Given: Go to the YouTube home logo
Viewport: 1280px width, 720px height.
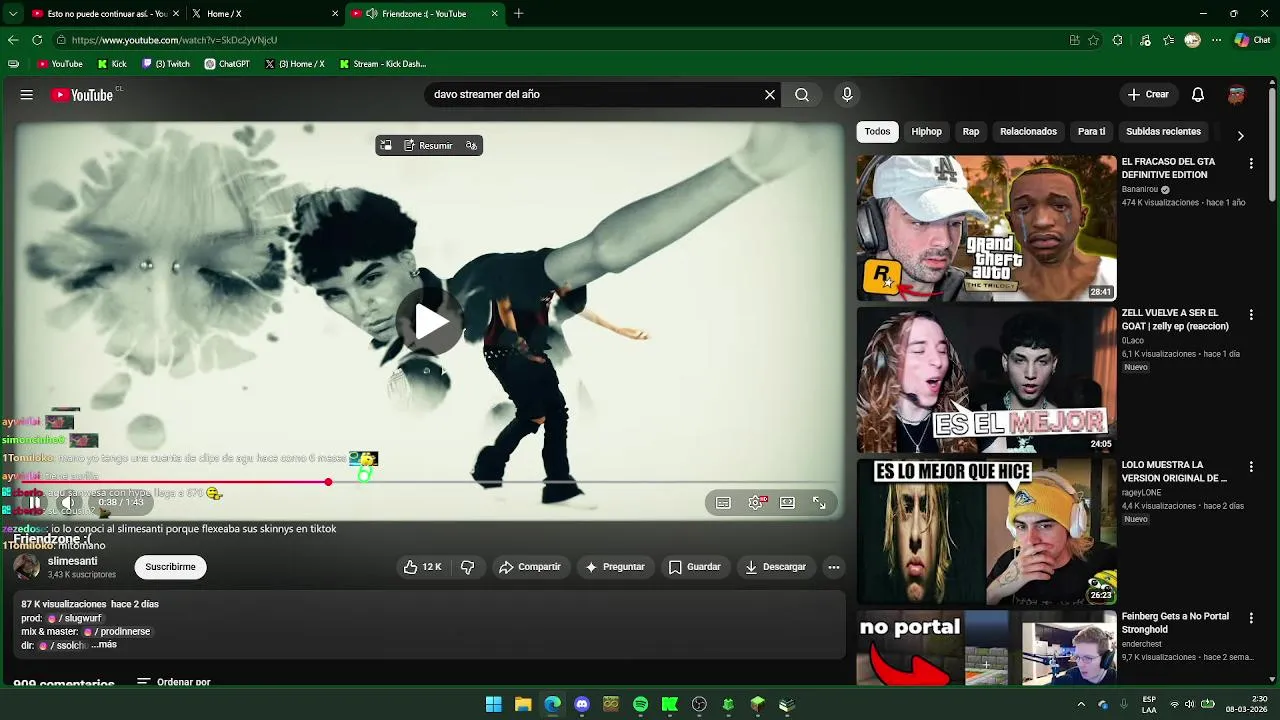Looking at the screenshot, I should coord(82,95).
